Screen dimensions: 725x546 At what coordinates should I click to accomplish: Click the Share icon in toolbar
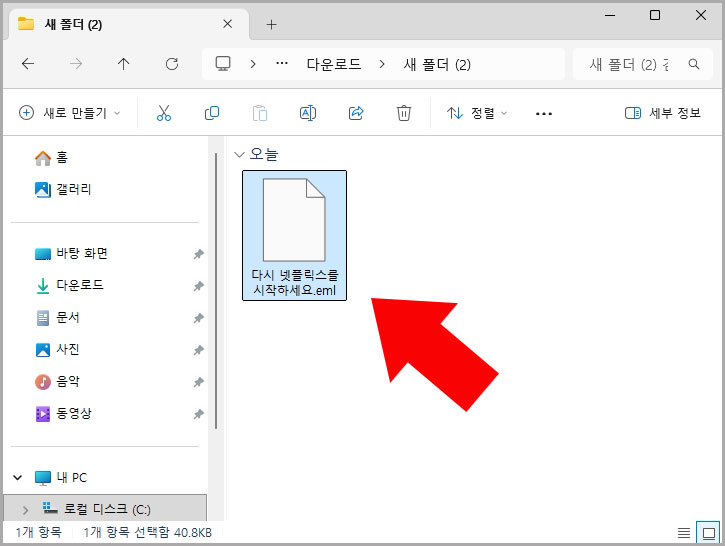tap(356, 113)
